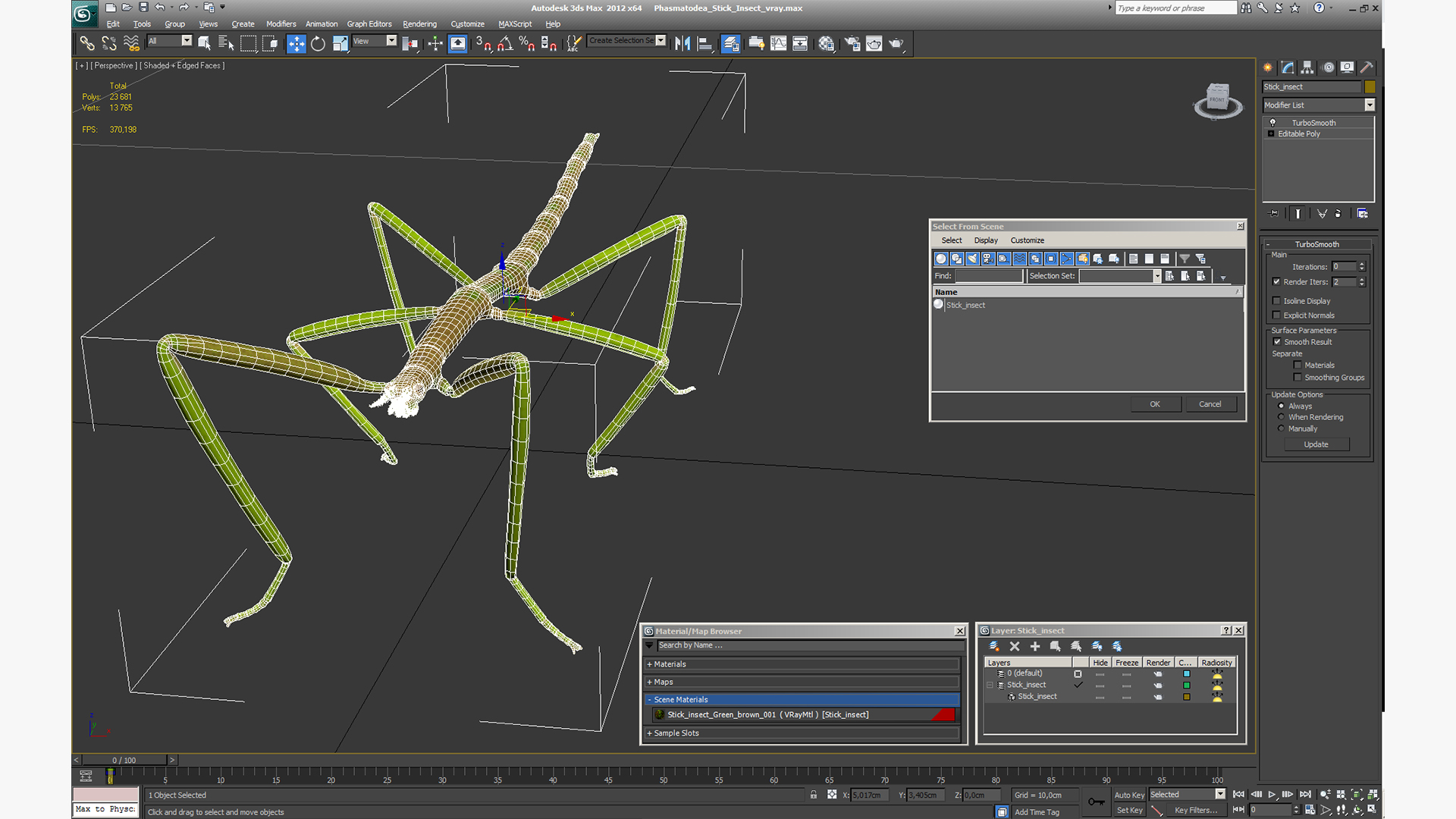Image resolution: width=1456 pixels, height=819 pixels.
Task: Select the Move tool
Action: point(296,44)
